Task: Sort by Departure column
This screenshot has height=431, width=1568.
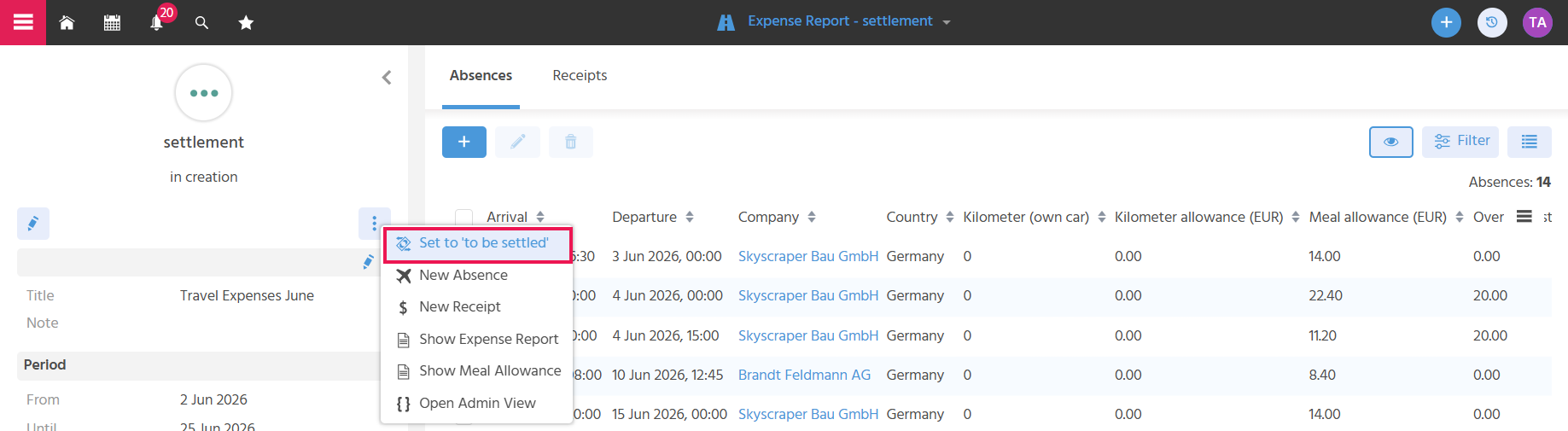Action: pos(653,218)
